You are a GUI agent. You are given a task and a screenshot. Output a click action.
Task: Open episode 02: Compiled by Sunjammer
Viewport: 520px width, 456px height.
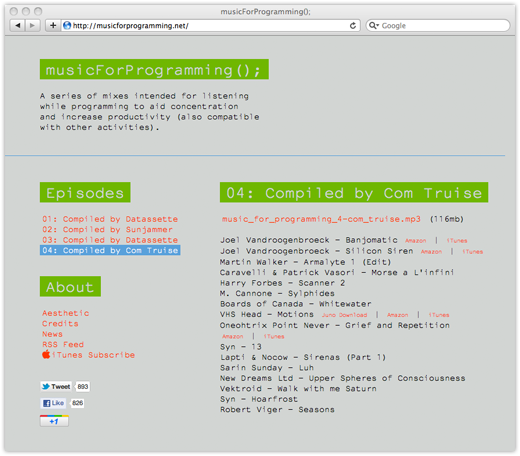pyautogui.click(x=107, y=229)
